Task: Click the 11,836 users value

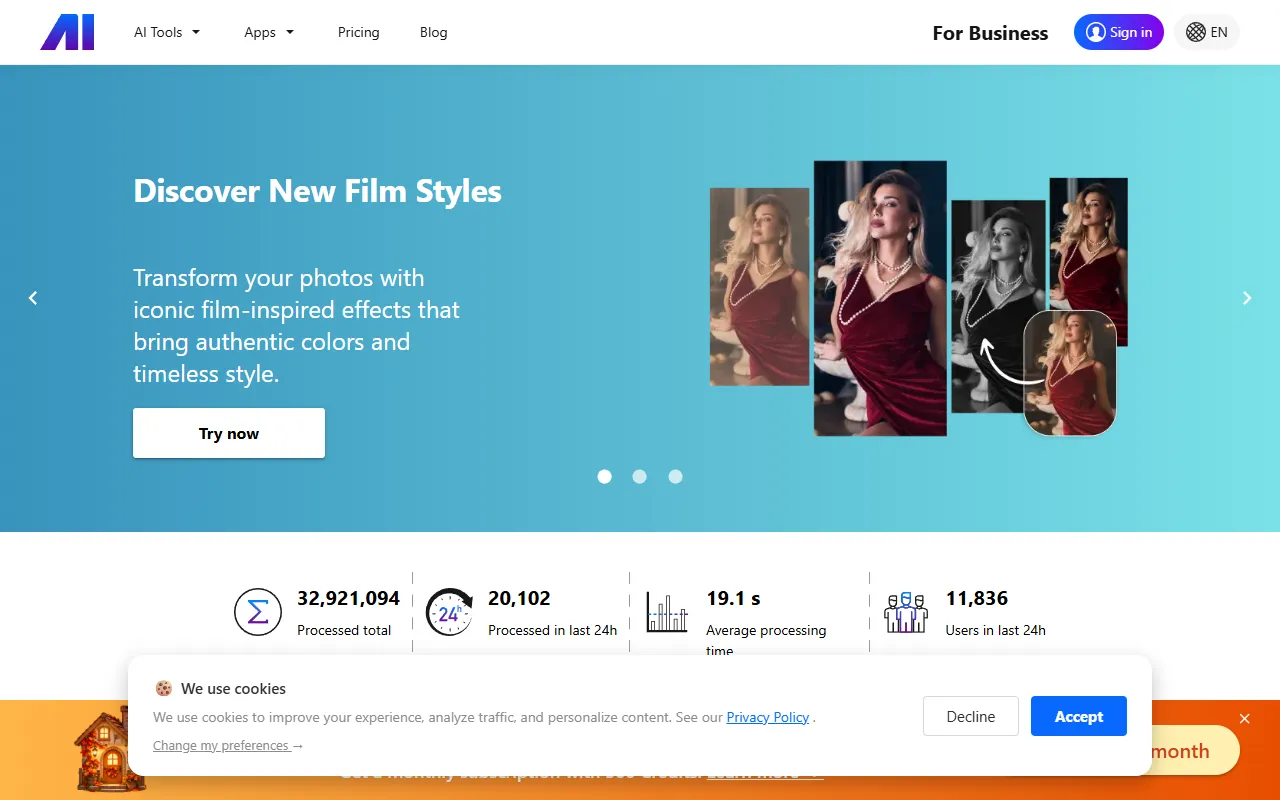Action: click(977, 598)
